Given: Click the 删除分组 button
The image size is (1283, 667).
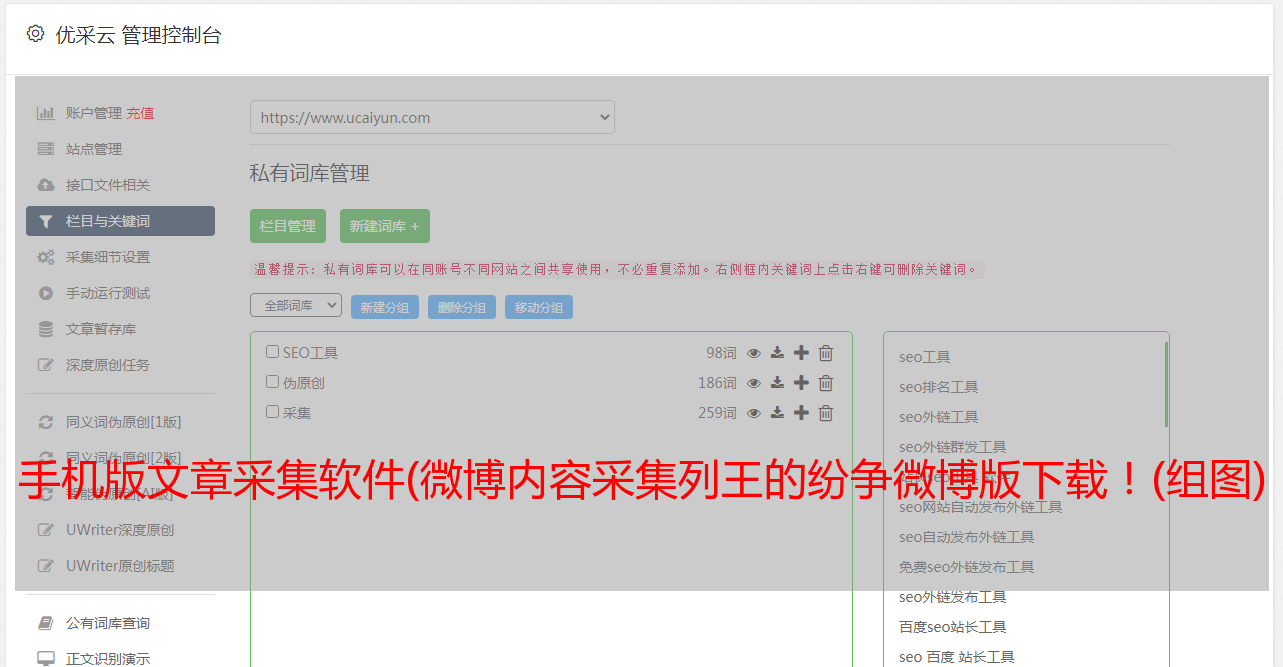Looking at the screenshot, I should (462, 307).
